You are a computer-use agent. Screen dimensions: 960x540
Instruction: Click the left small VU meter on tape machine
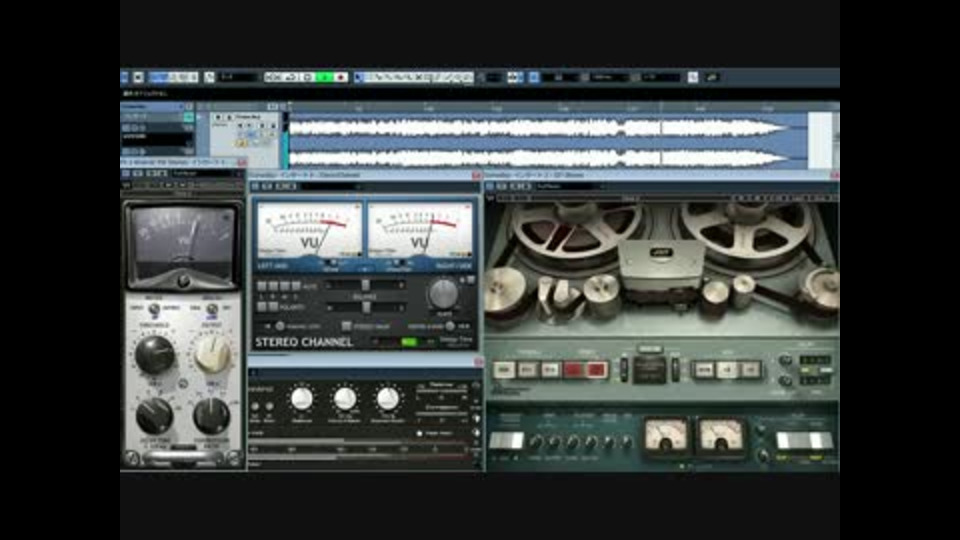coord(666,435)
